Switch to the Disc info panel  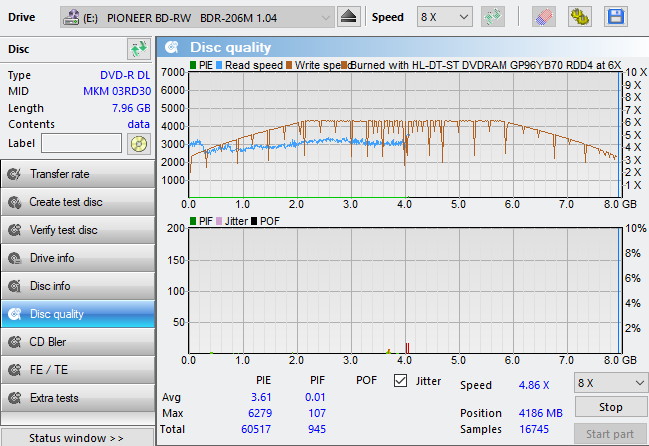click(x=78, y=286)
